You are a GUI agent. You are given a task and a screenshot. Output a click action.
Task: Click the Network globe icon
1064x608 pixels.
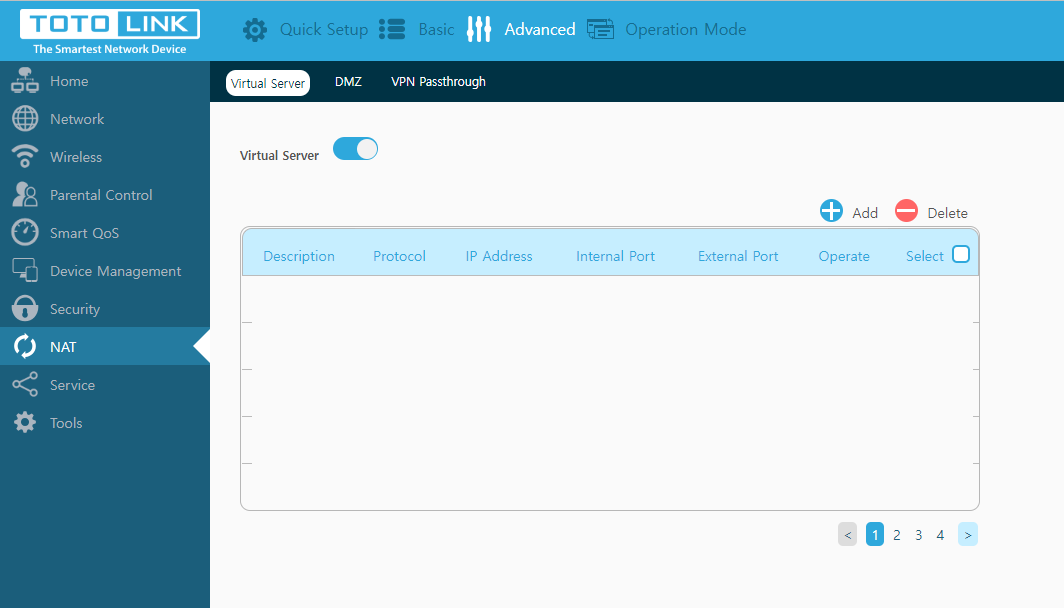point(25,119)
